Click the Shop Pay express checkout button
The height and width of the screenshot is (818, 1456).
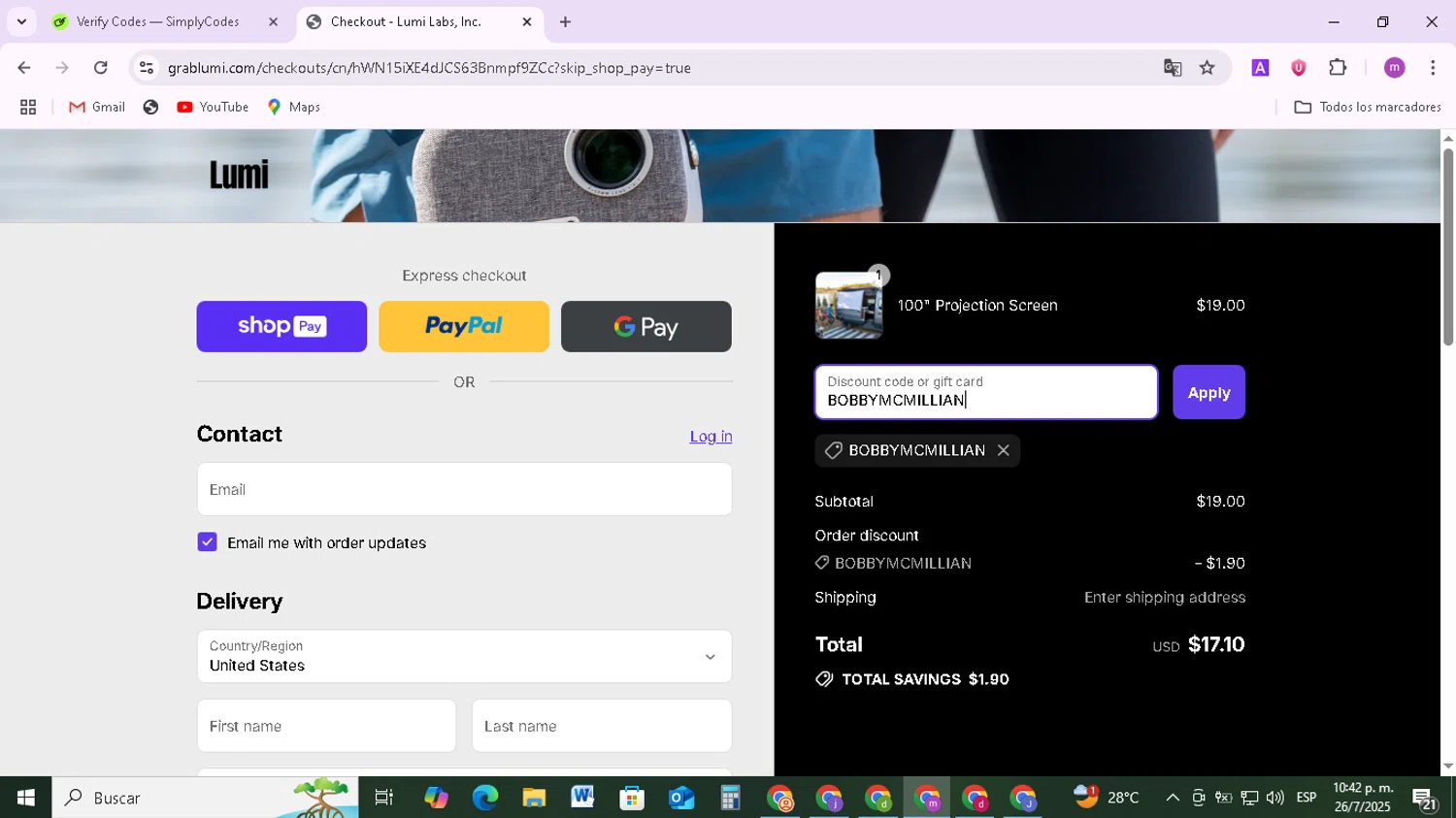coord(281,326)
